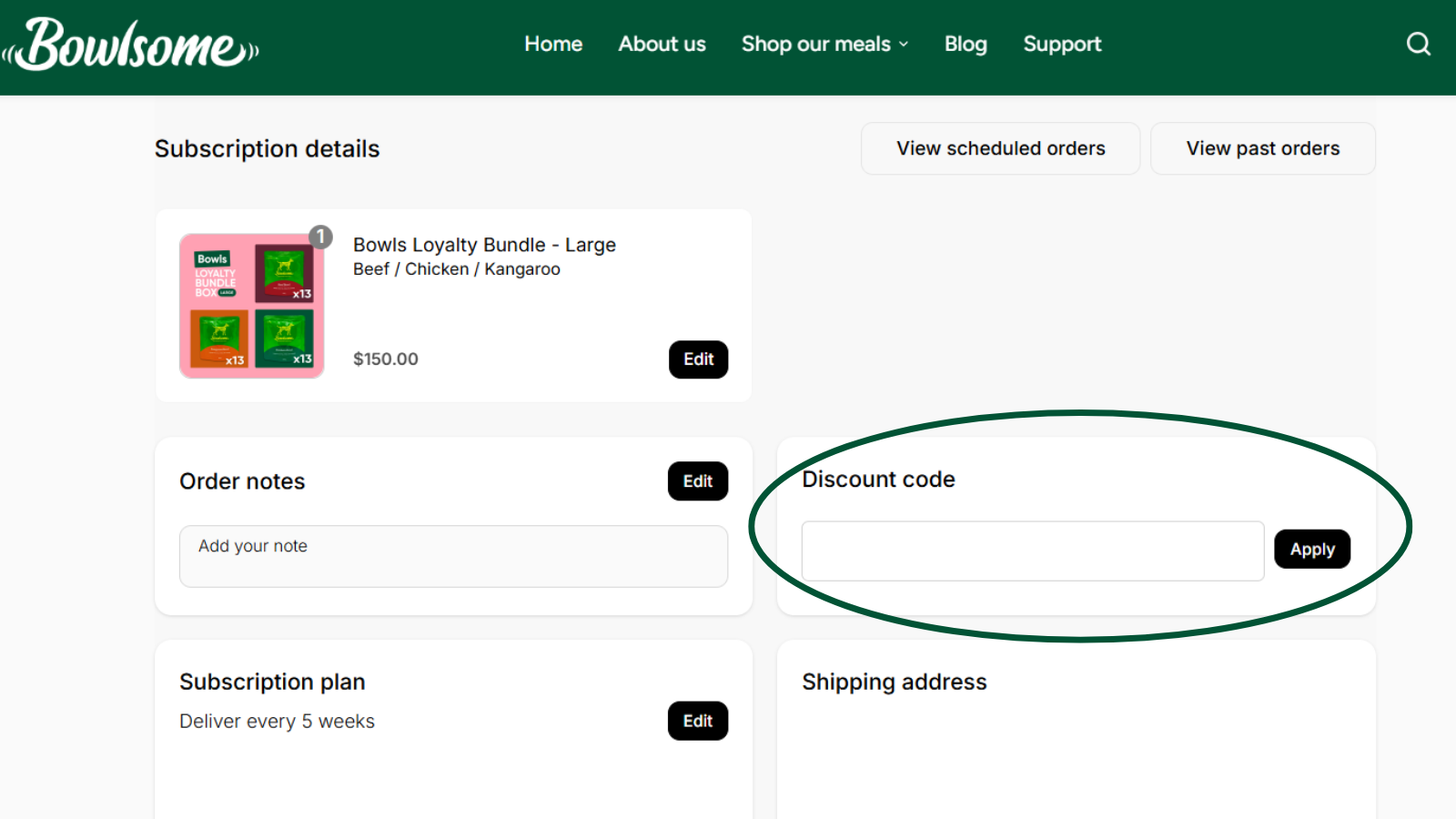Screen dimensions: 1456x819
Task: Open the search magnifier icon
Action: 1418,44
